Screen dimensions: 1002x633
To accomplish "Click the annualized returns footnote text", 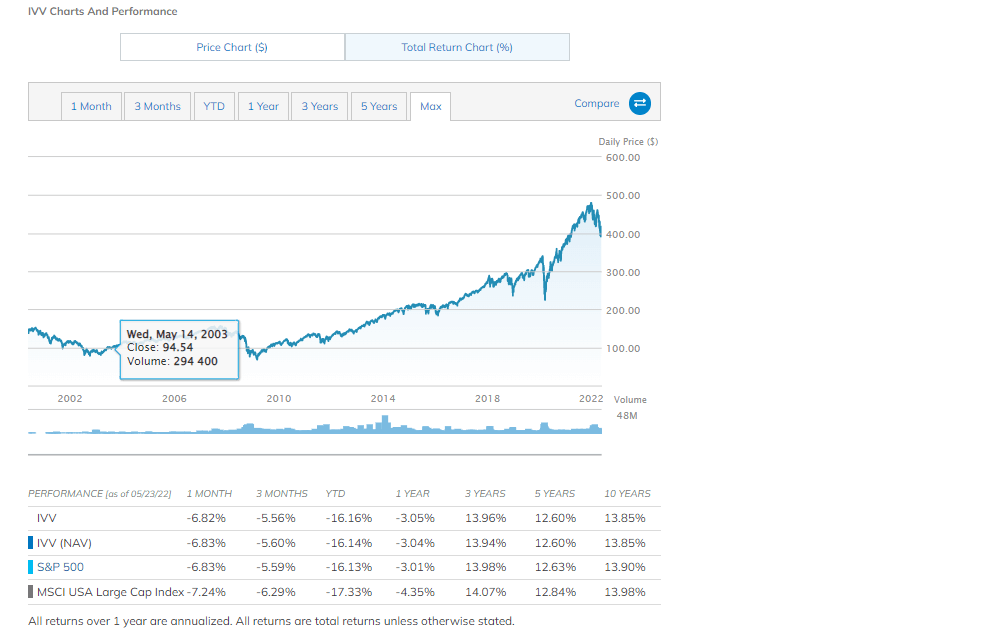I will click(x=271, y=621).
